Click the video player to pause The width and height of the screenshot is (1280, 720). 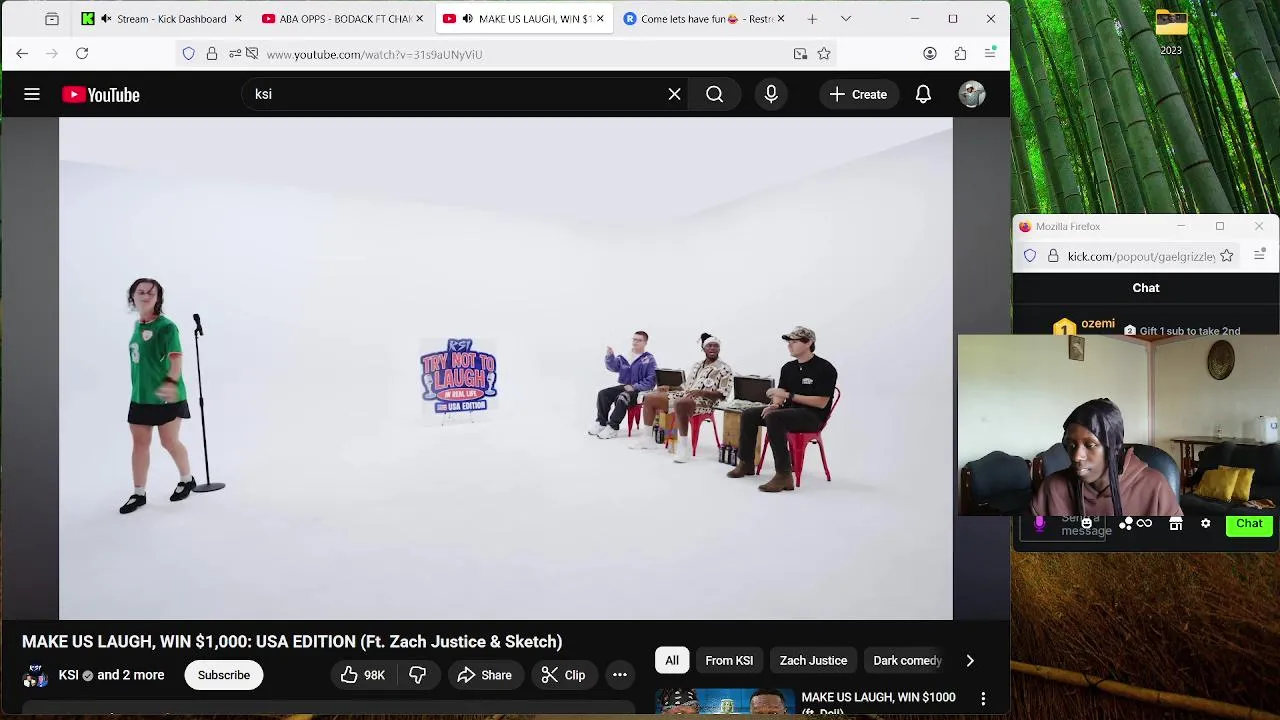tap(506, 368)
